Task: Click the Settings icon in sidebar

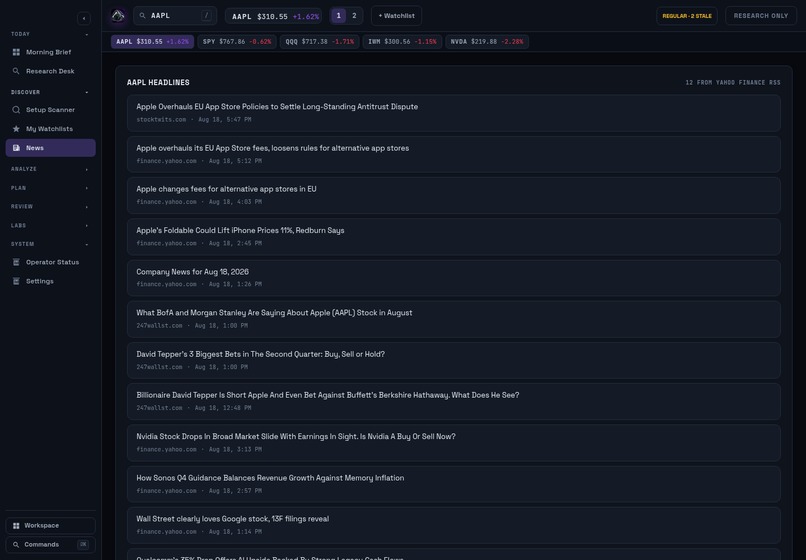Action: [16, 281]
